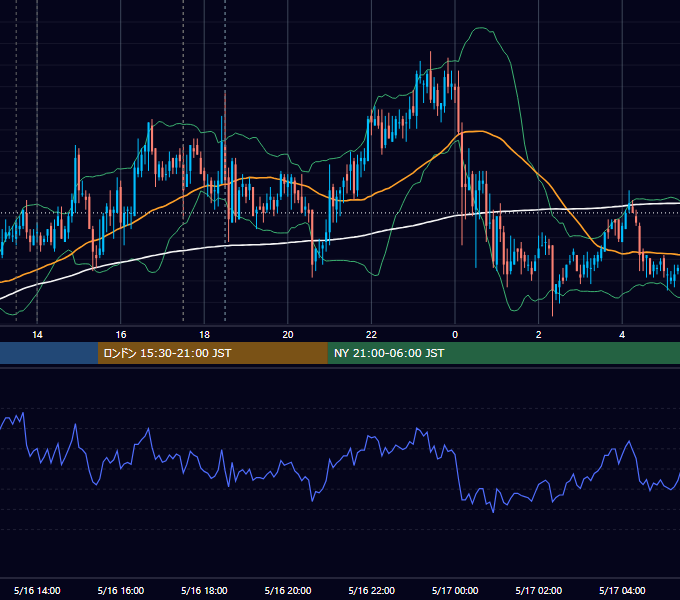Click the 4 hour label on the chart axis
680x600 pixels.
[622, 335]
